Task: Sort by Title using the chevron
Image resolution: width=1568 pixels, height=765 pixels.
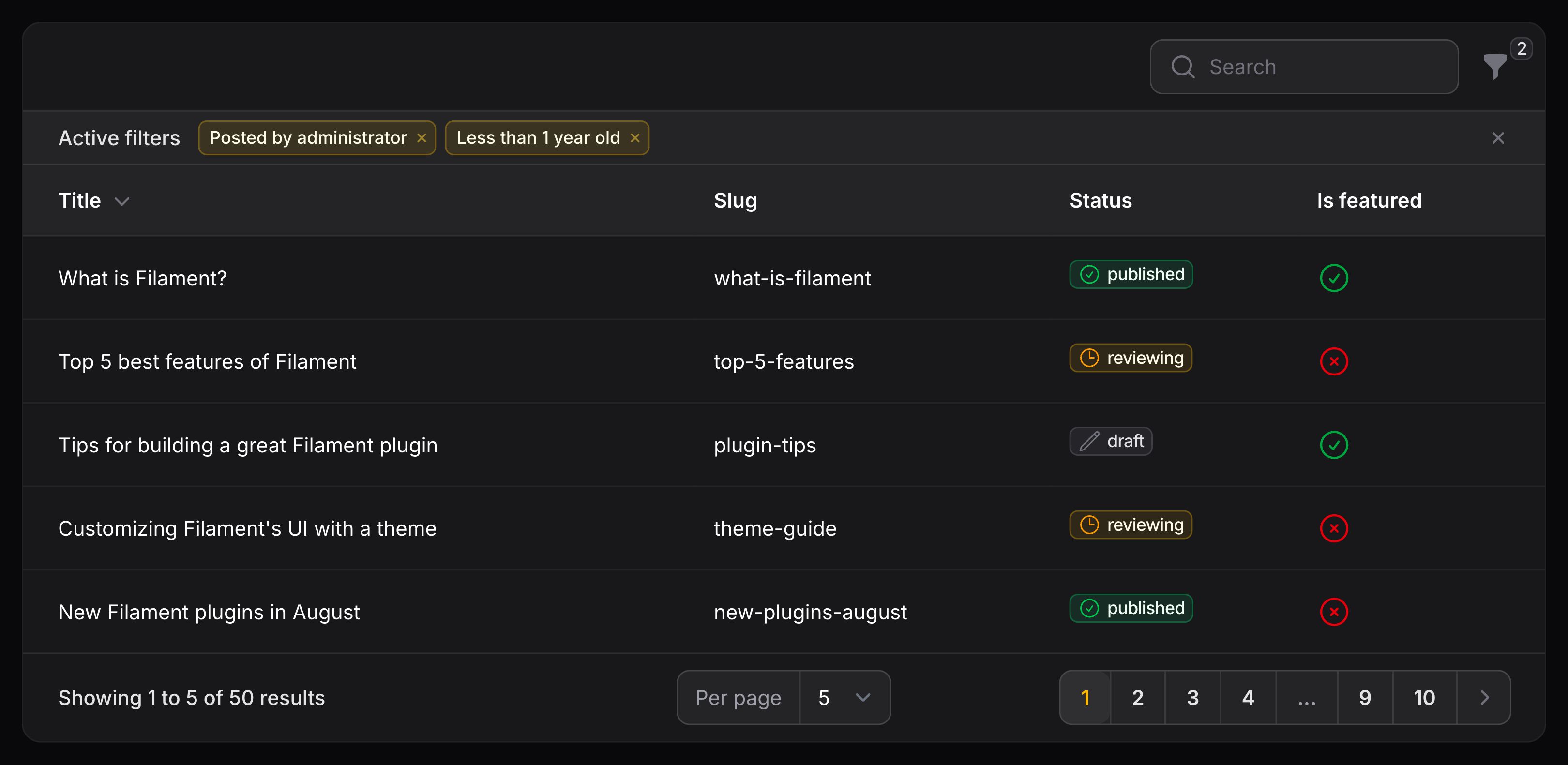Action: click(122, 201)
